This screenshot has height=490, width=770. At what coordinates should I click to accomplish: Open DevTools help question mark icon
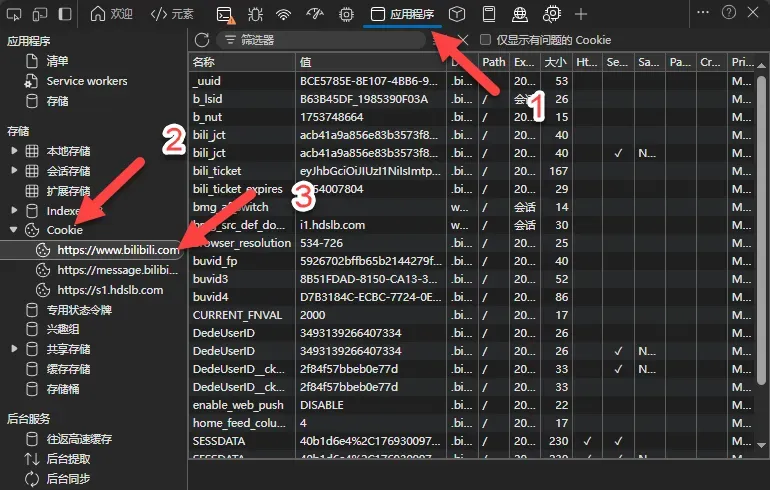click(x=729, y=12)
